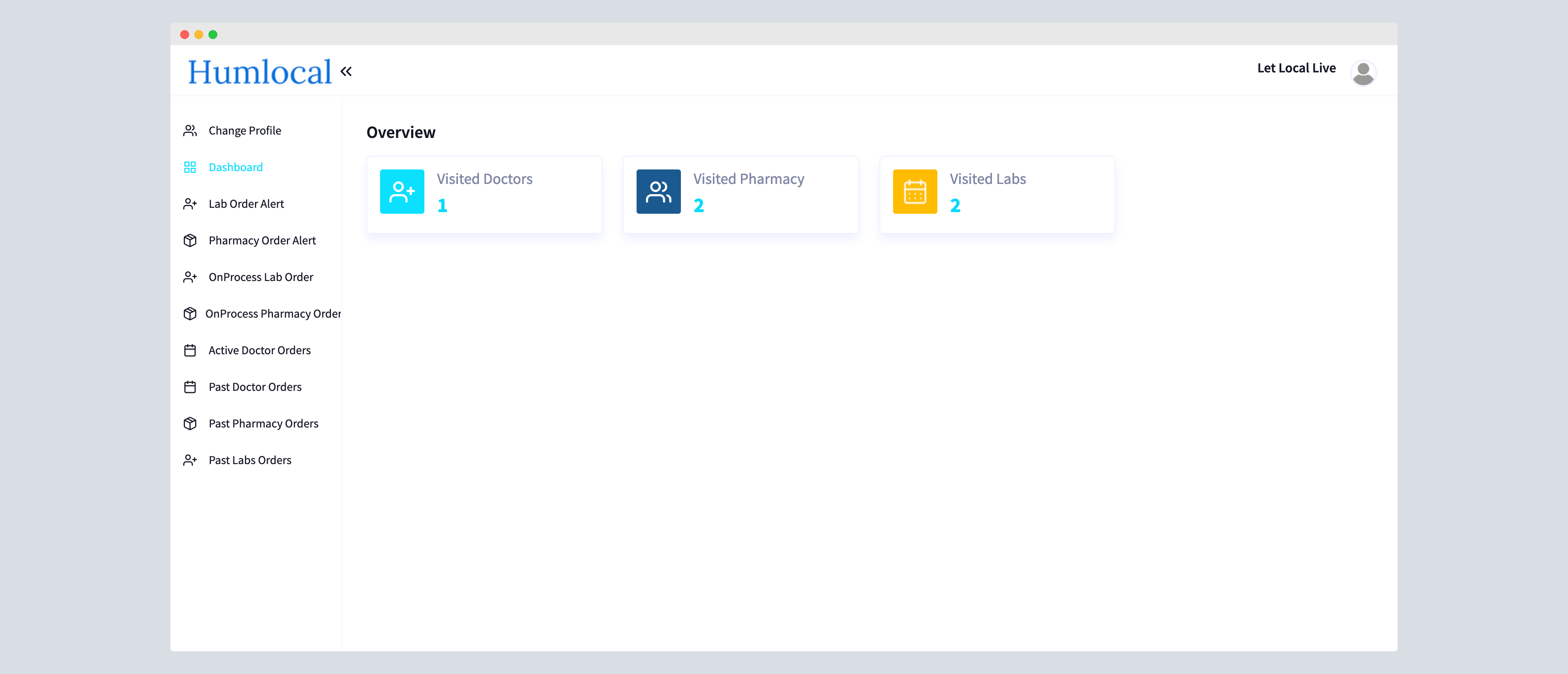Click the Lab Order Alert user-plus icon
1568x674 pixels.
[190, 204]
